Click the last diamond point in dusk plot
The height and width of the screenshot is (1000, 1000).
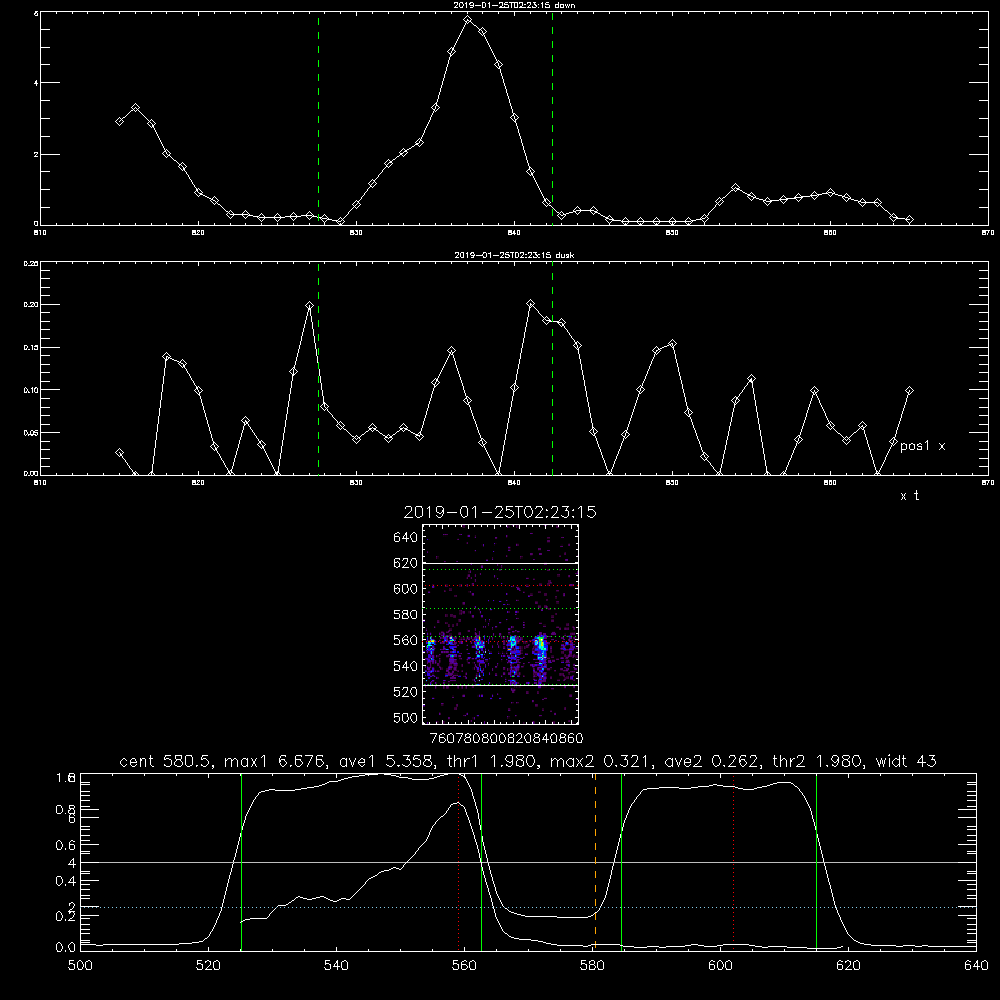909,390
